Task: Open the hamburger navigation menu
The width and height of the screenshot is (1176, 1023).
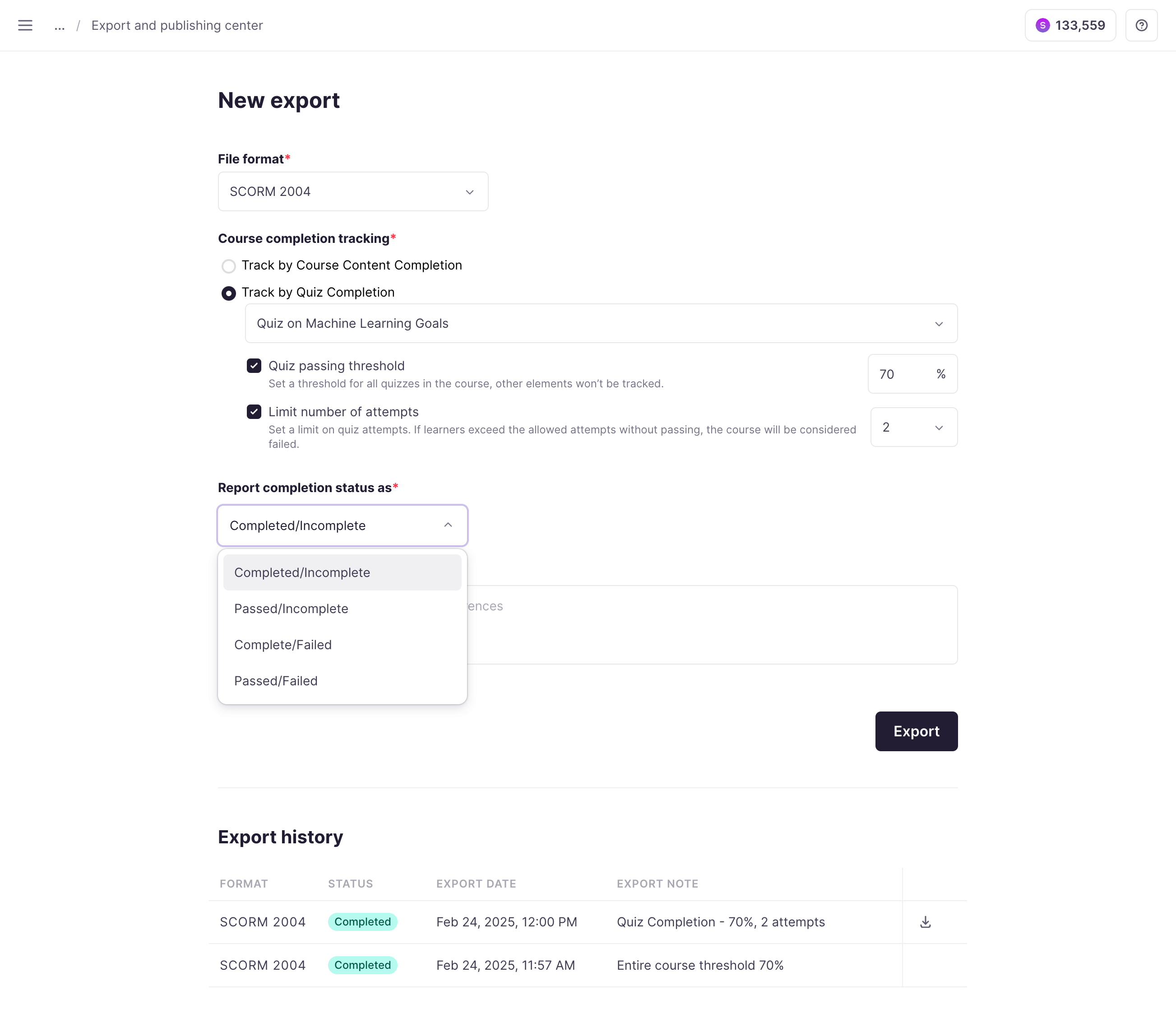Action: pos(25,25)
